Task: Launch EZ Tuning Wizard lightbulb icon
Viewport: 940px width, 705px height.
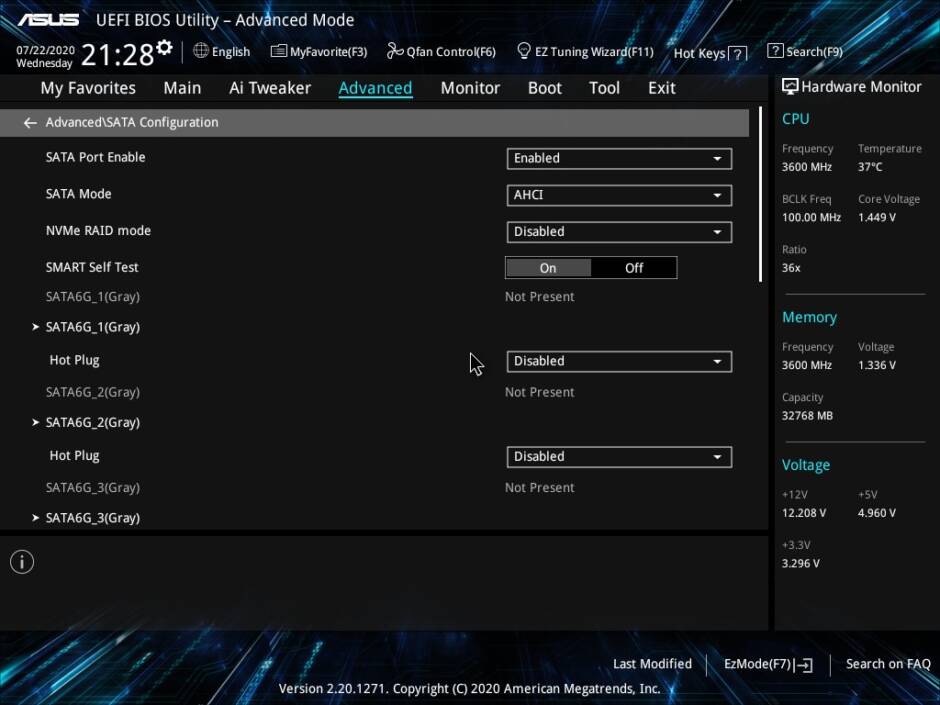Action: point(523,51)
